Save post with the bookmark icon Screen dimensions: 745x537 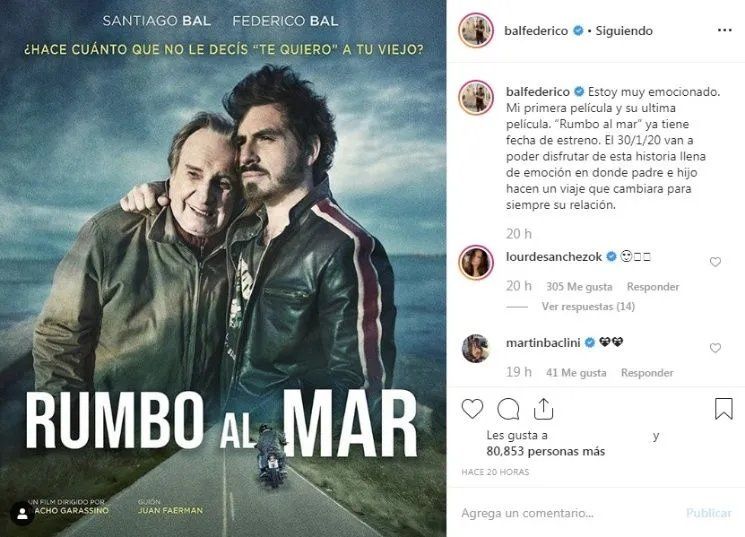[724, 409]
